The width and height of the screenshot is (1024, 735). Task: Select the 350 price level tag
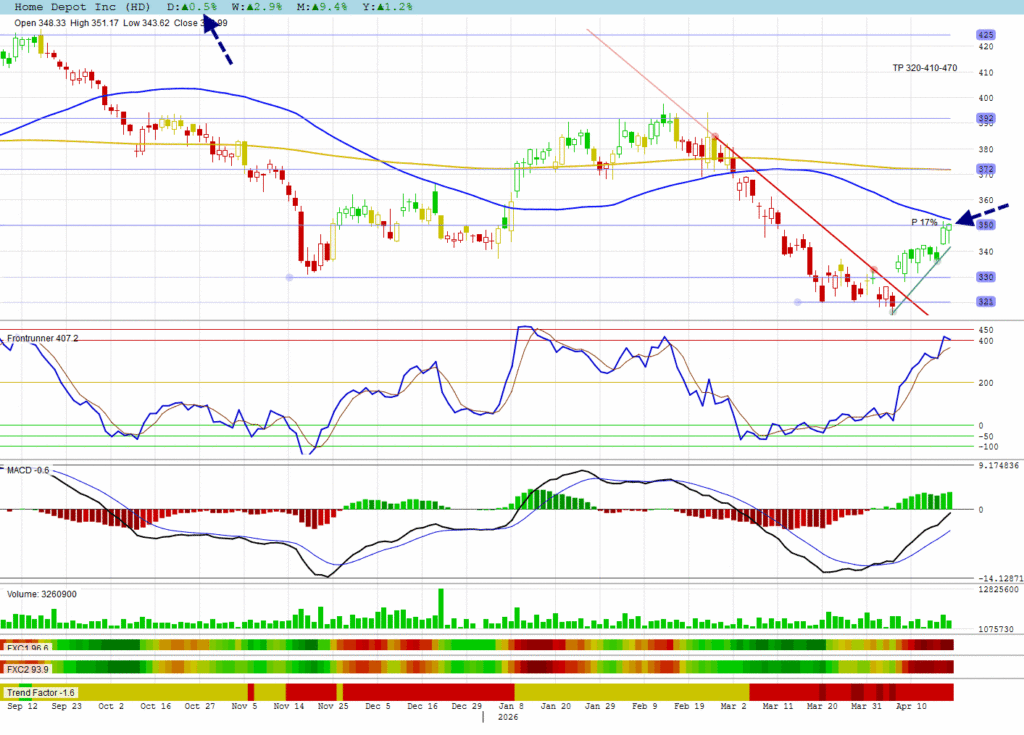985,225
